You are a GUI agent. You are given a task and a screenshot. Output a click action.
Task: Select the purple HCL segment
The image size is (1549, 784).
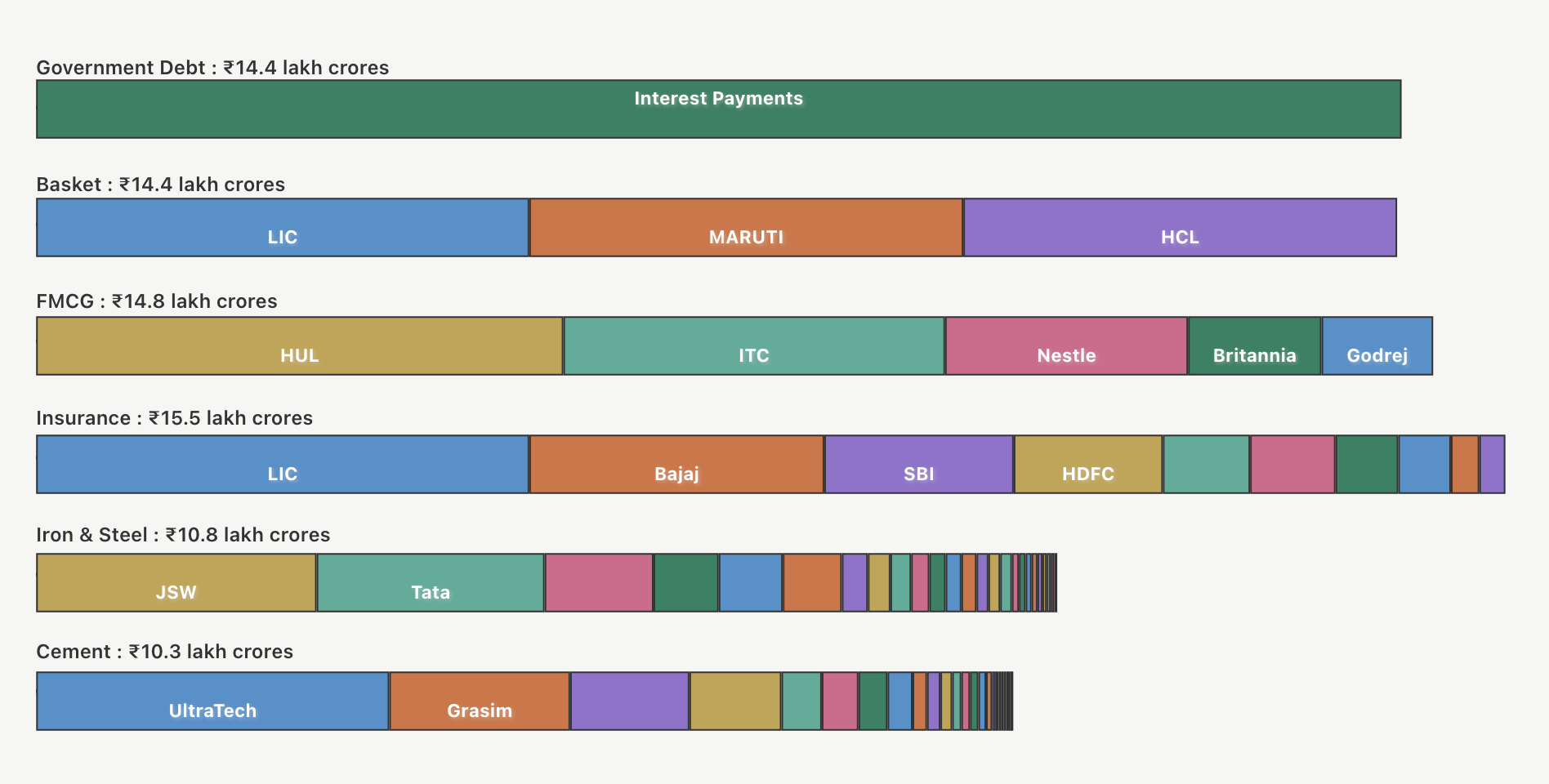pos(1180,228)
